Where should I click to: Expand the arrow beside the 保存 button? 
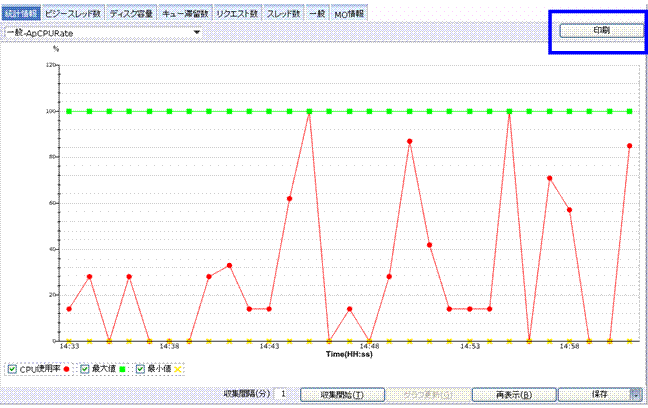tap(636, 394)
